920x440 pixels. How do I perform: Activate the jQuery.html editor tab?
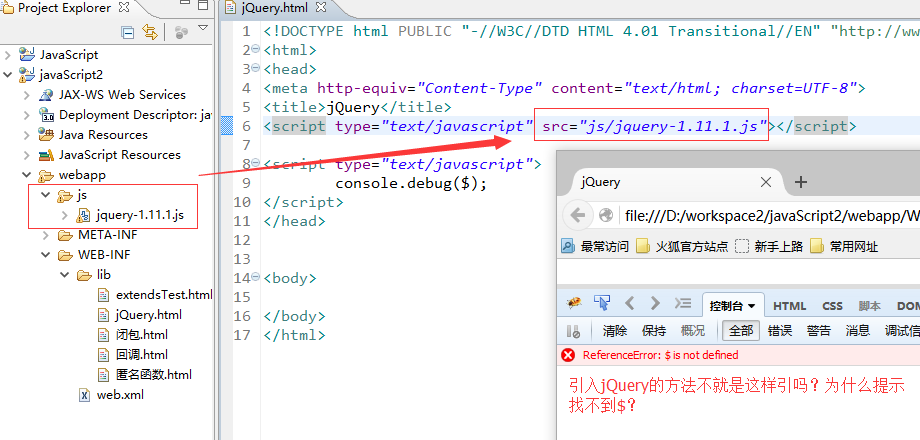pyautogui.click(x=276, y=8)
